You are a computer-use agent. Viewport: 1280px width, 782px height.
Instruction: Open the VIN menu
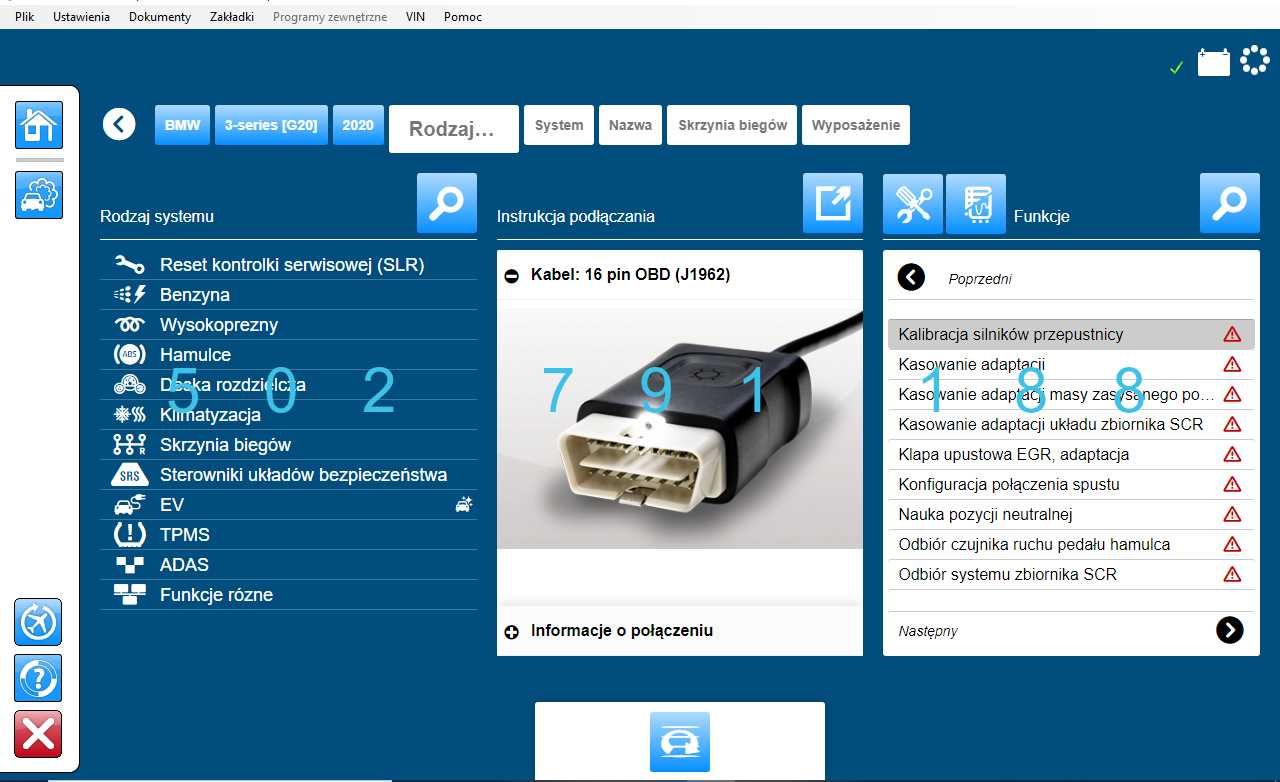tap(415, 17)
